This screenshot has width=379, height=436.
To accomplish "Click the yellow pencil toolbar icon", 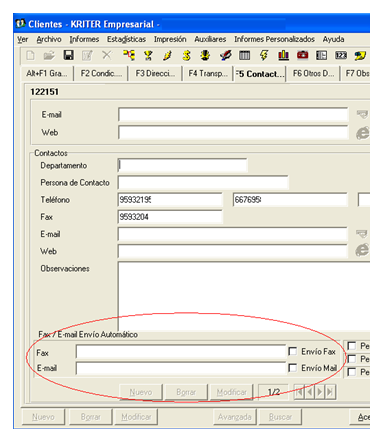I will coord(167,55).
